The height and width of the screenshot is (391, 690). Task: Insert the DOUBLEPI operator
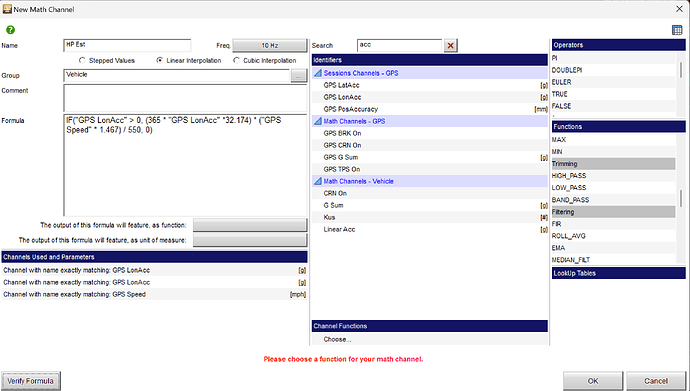tap(613, 70)
